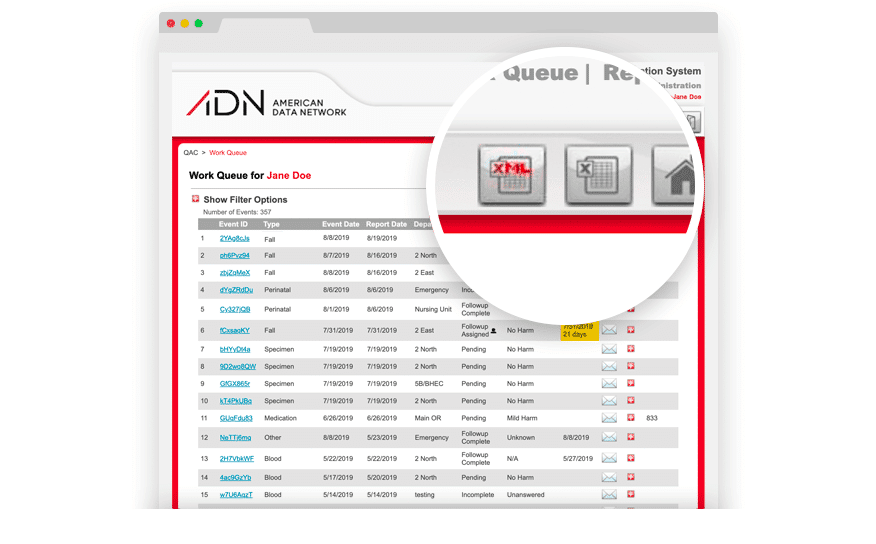
Task: Click 'Mild Harm' in GUoFdu83 row
Action: tap(522, 418)
